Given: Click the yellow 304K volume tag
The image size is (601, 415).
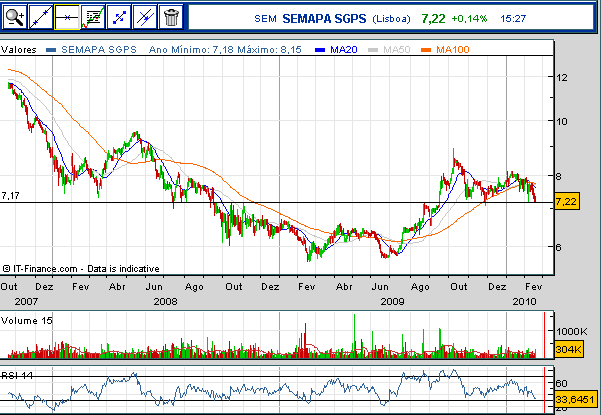Looking at the screenshot, I should click(569, 349).
